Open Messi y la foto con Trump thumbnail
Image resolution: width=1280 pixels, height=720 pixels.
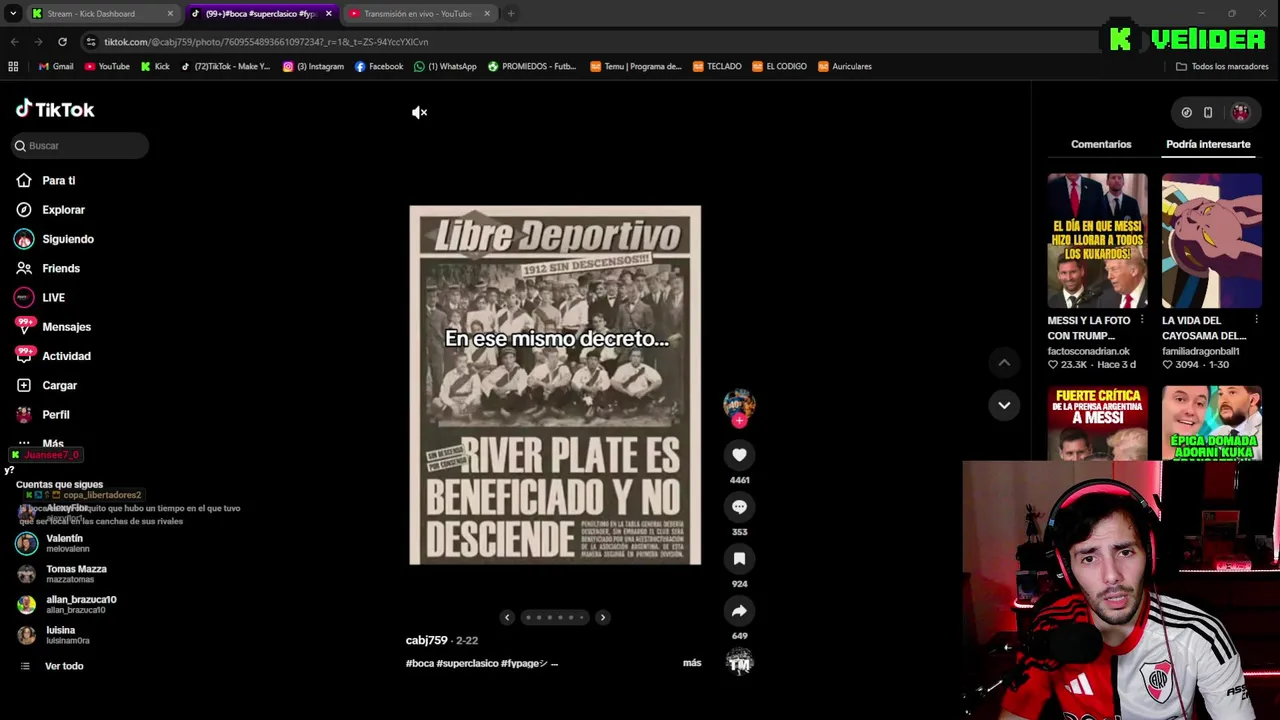1097,241
